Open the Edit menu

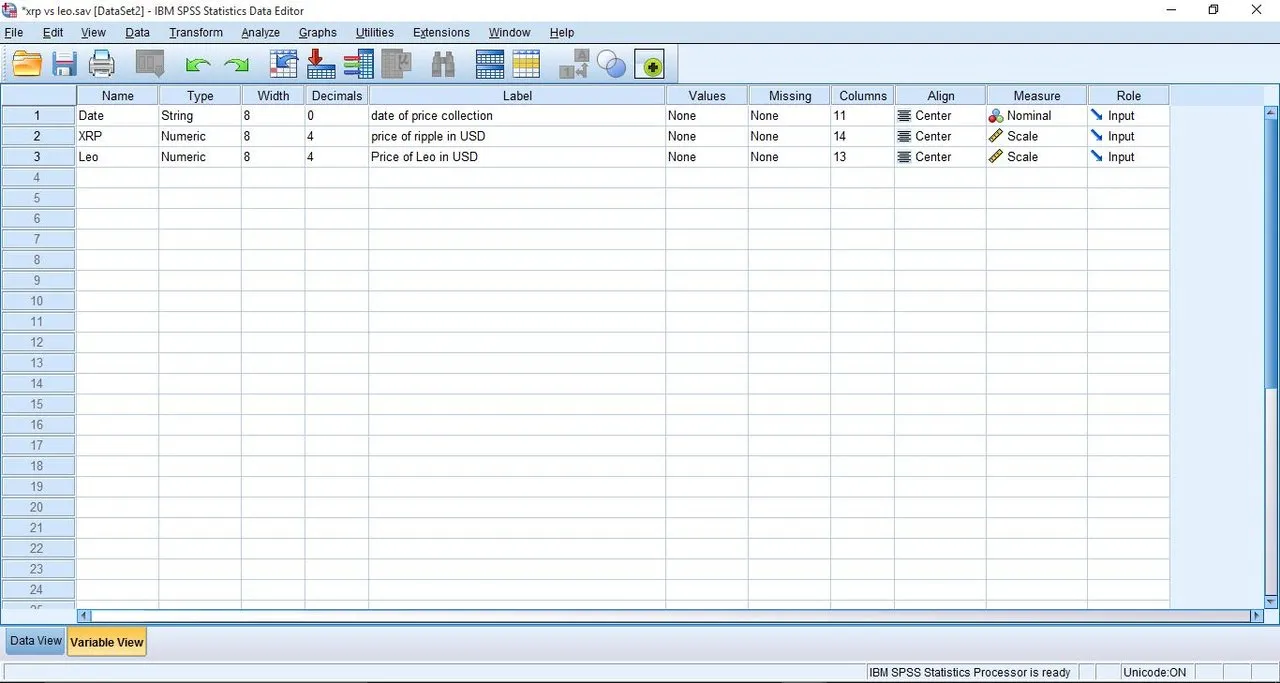pyautogui.click(x=53, y=32)
